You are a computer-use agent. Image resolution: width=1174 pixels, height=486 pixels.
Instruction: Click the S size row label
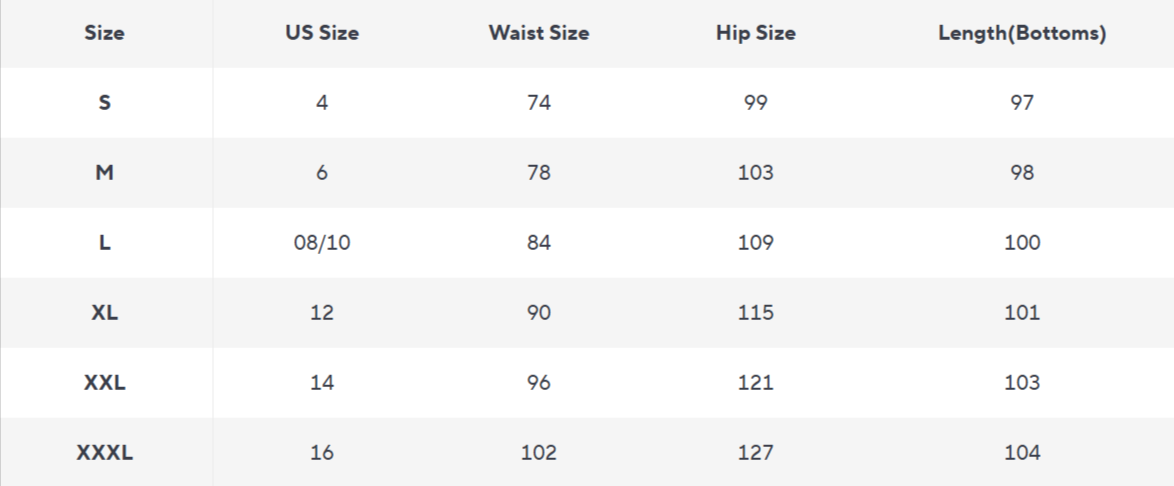tap(105, 102)
